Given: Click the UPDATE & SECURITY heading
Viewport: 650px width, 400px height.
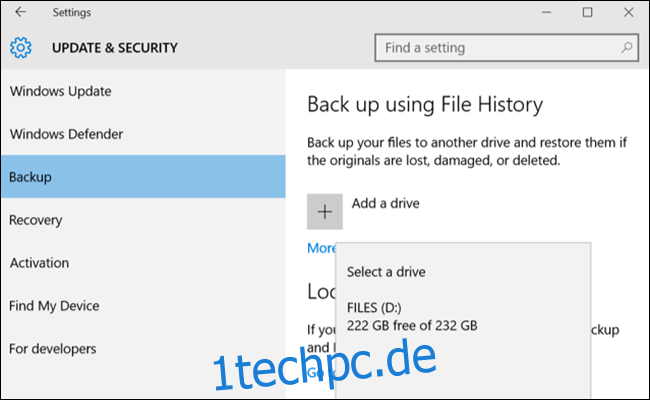Looking at the screenshot, I should tap(115, 48).
